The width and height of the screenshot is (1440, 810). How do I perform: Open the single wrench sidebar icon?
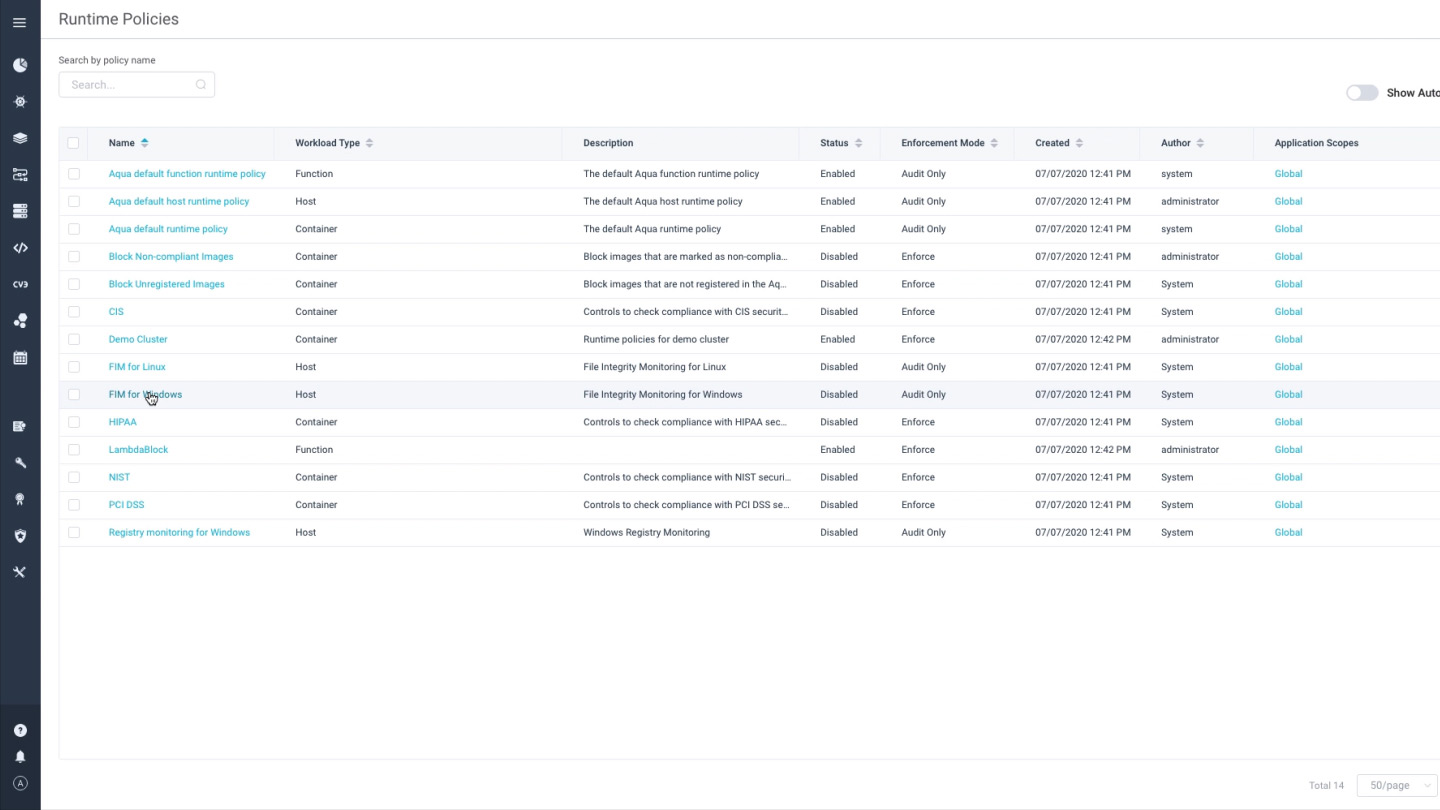tap(20, 463)
